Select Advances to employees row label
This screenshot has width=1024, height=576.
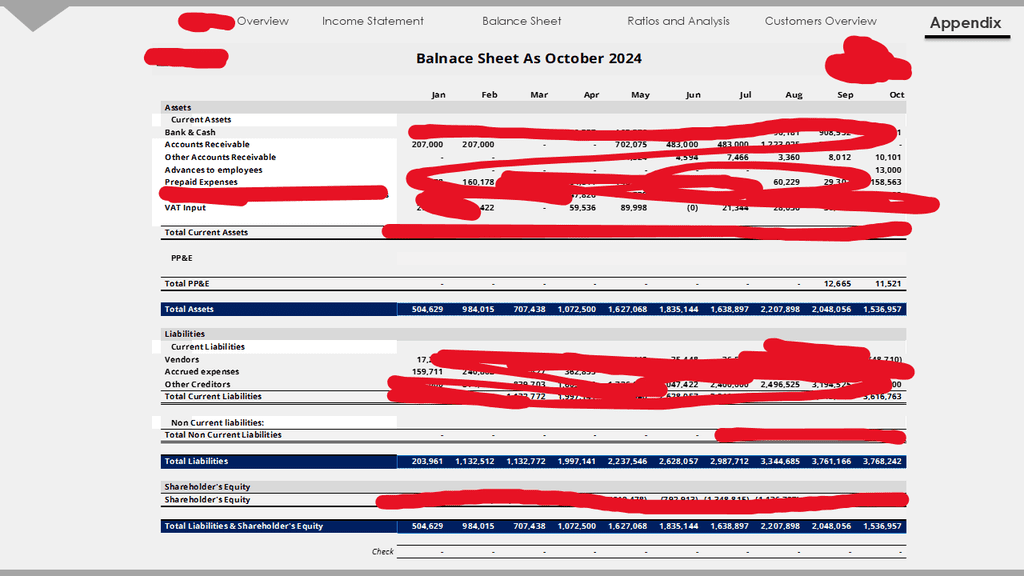214,170
